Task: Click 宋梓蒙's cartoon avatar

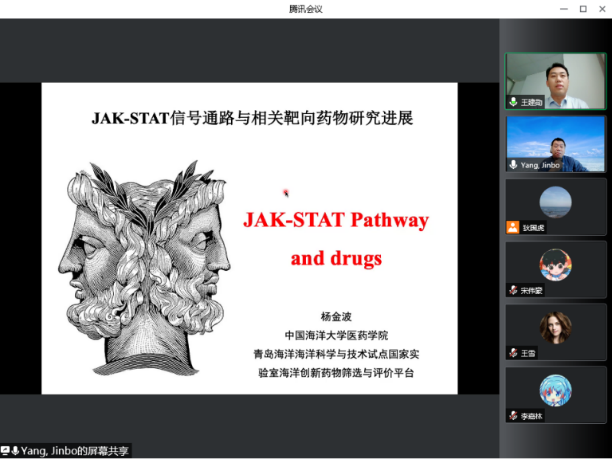Action: point(555,266)
